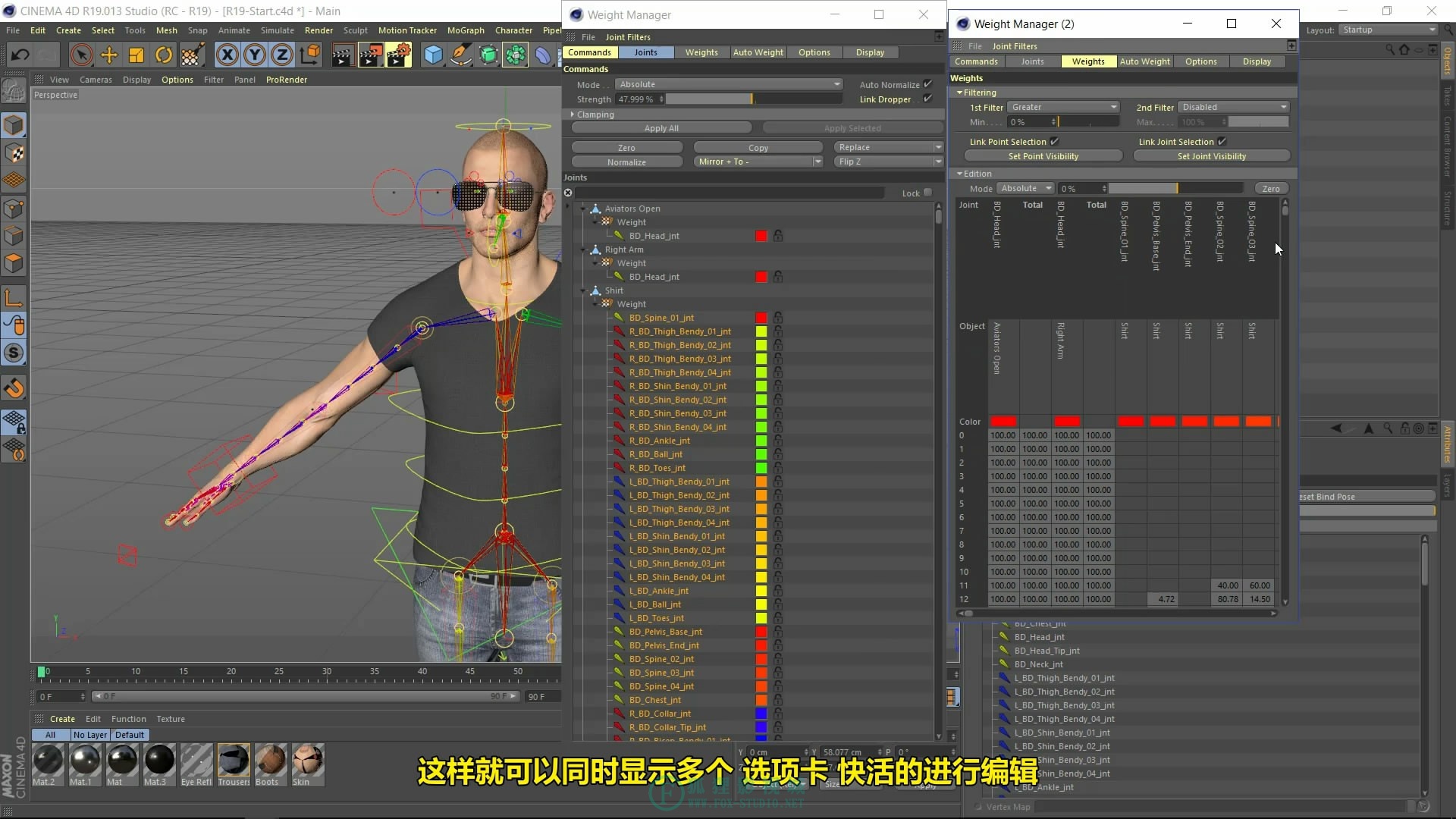Expand the Clamping section
Viewport: 1456px width, 819px height.
[x=573, y=115]
